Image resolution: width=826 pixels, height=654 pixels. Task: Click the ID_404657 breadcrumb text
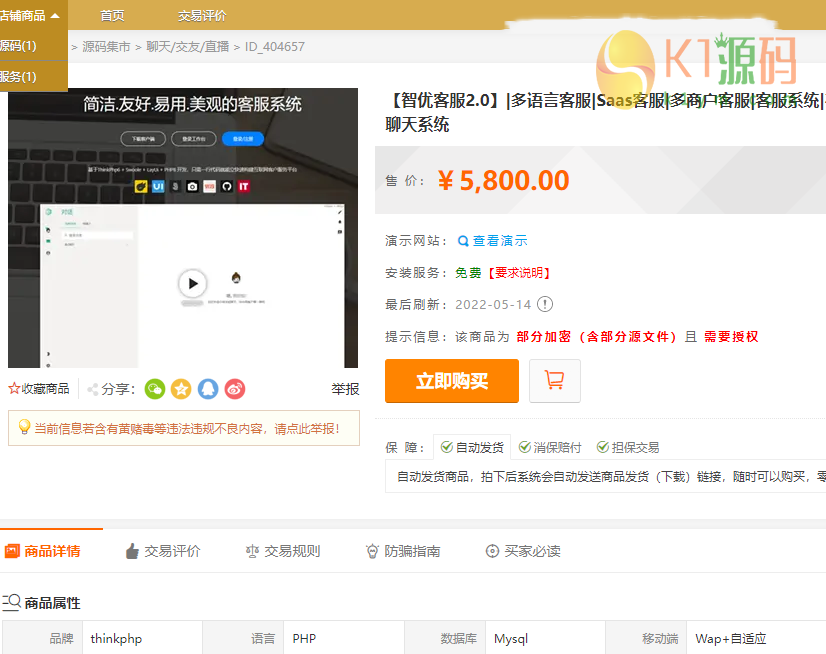tap(274, 47)
